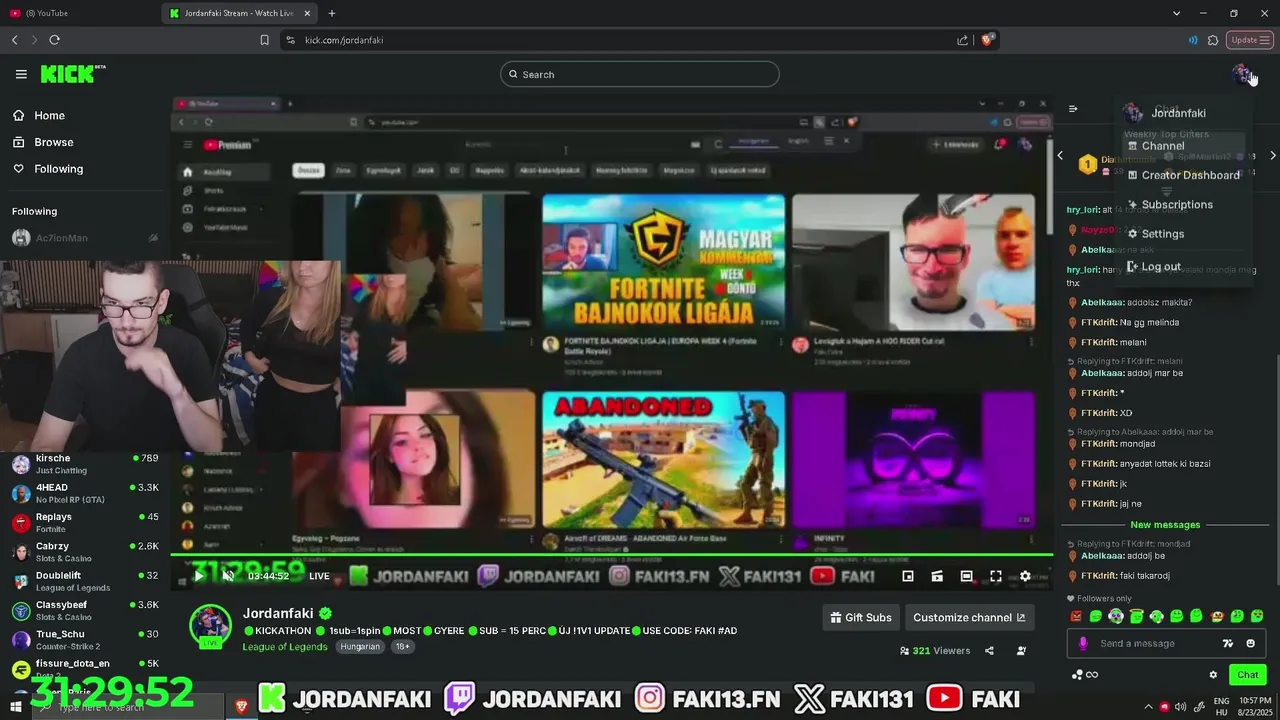This screenshot has width=1280, height=720.
Task: Show previous top gifters with left chevron
Action: coord(1061,155)
